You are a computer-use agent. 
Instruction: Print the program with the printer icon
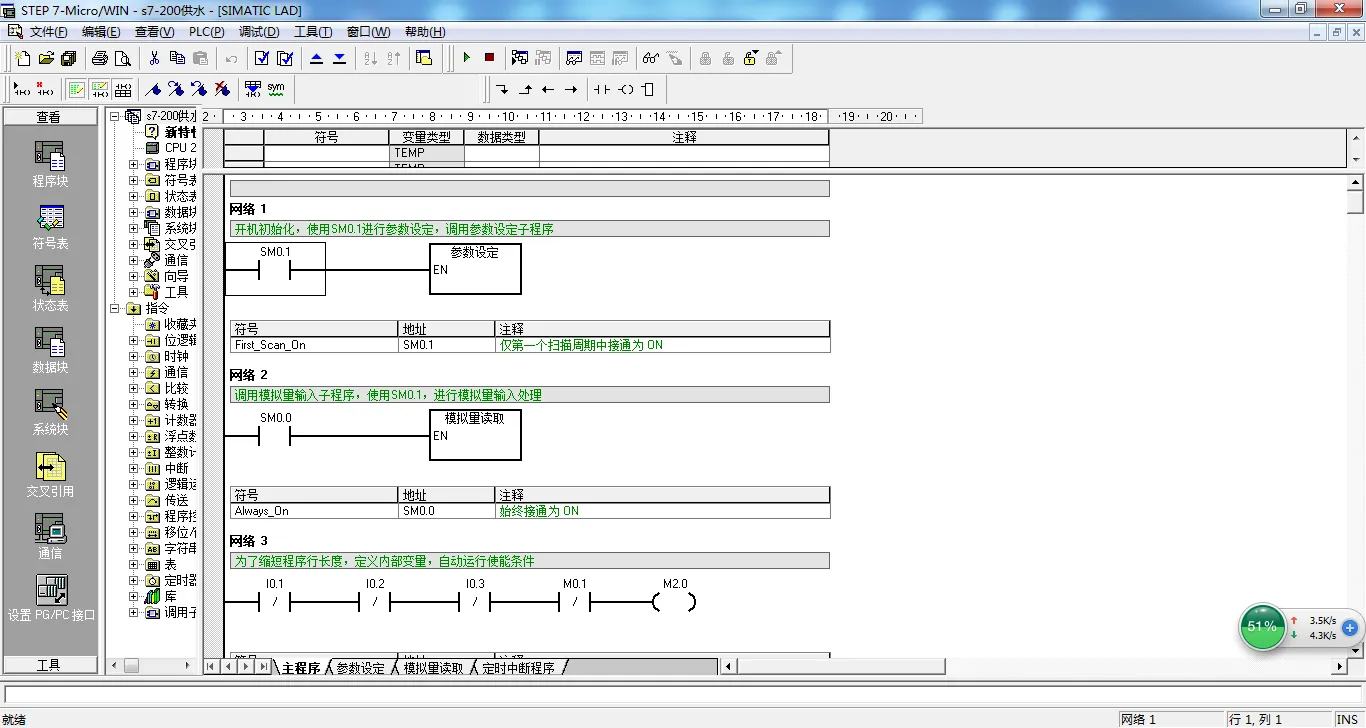(x=100, y=58)
